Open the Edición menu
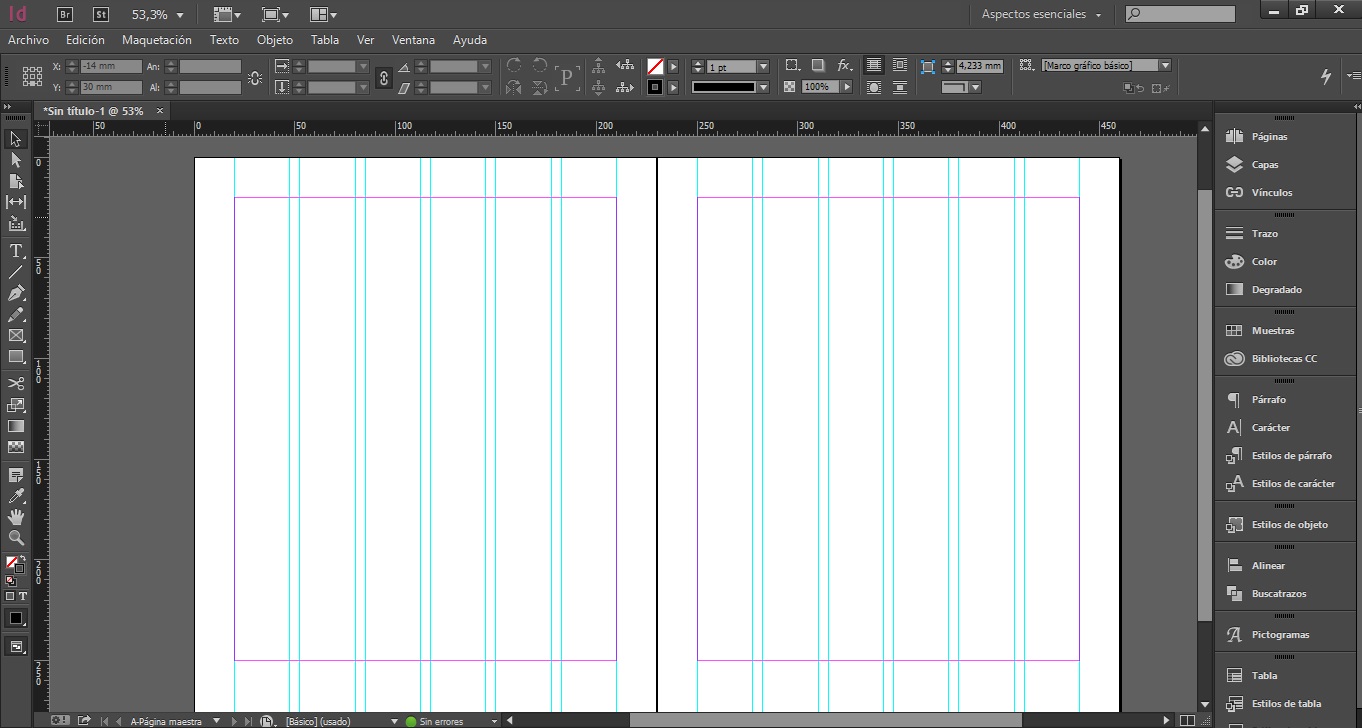1362x728 pixels. [85, 40]
